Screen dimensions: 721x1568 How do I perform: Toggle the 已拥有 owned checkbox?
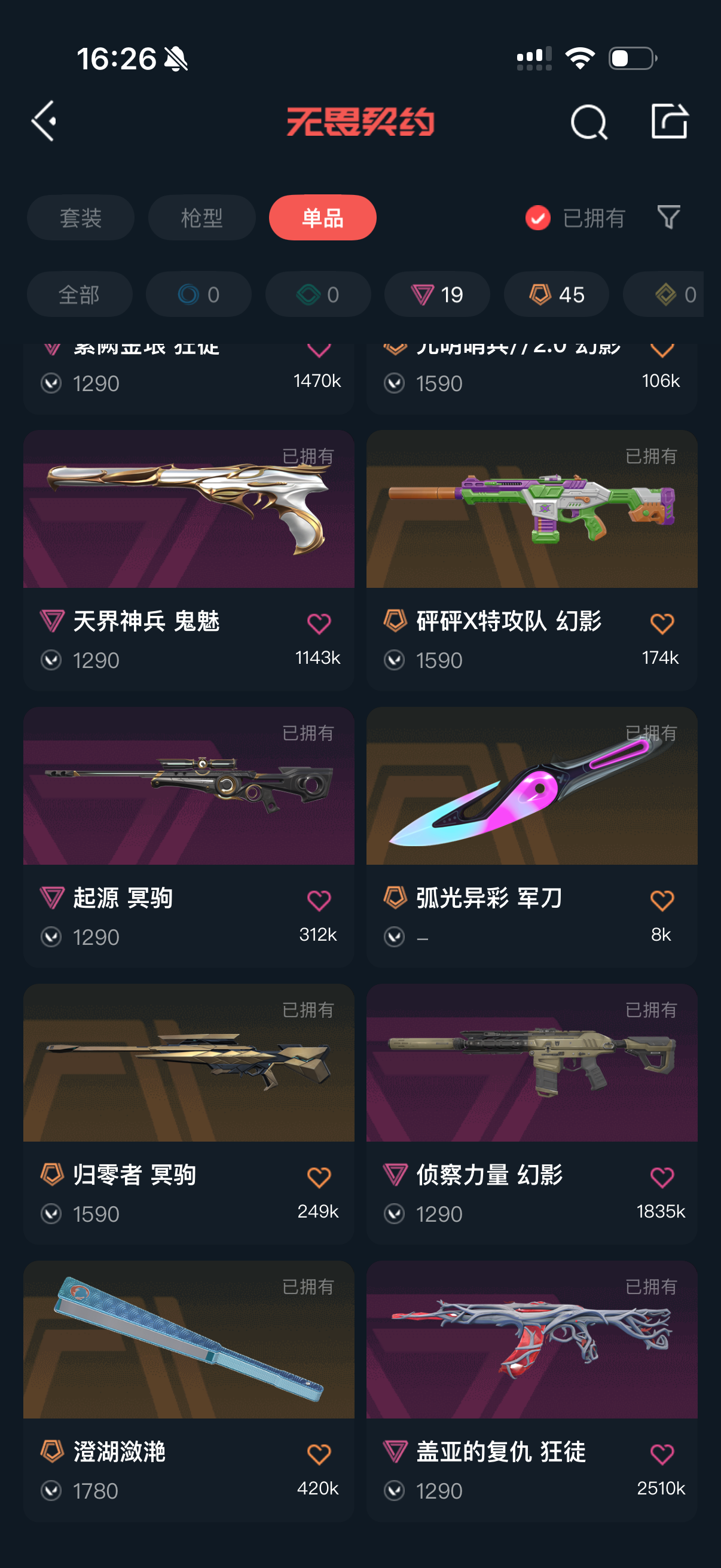538,218
